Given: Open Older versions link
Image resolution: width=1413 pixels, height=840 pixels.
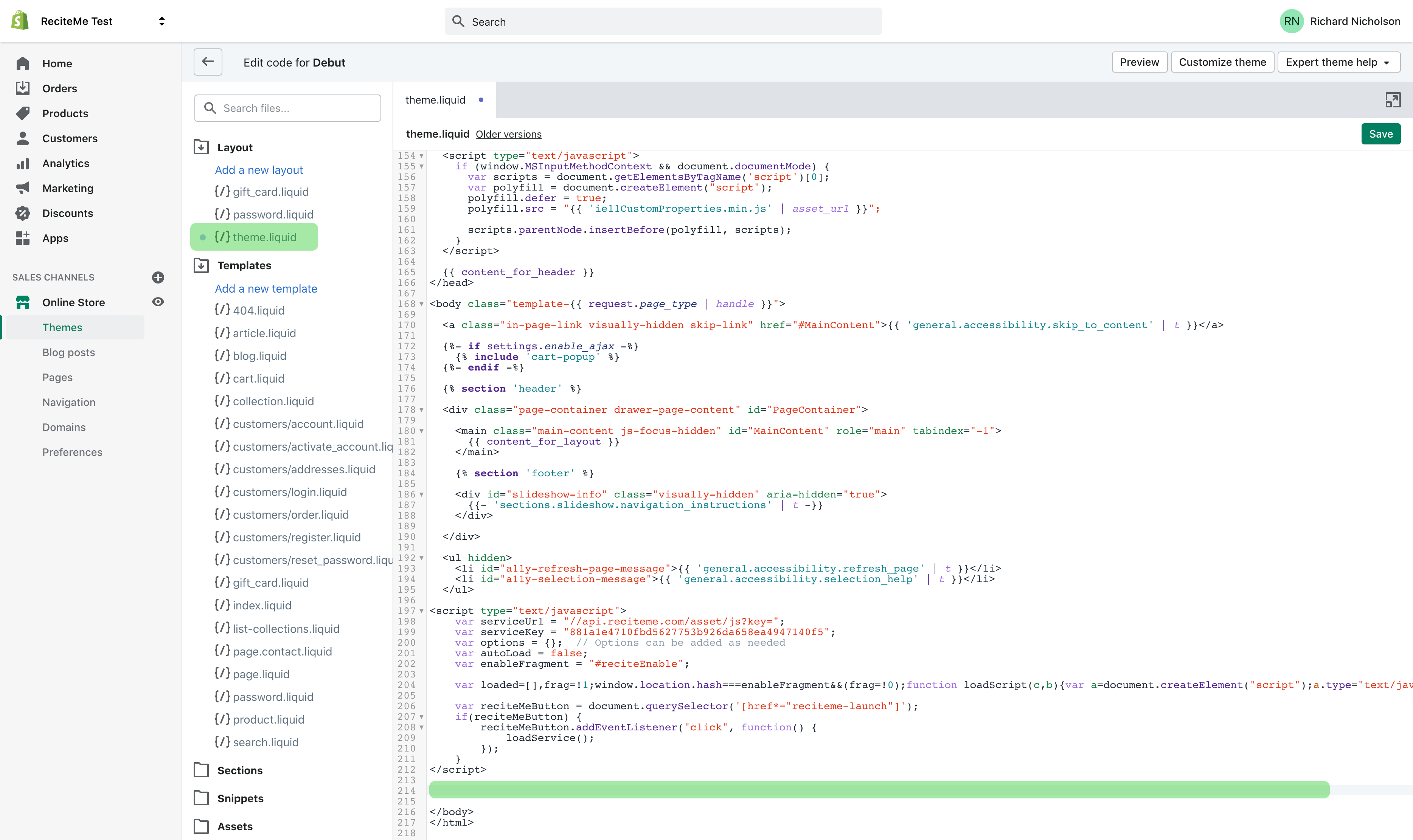Looking at the screenshot, I should tap(509, 134).
